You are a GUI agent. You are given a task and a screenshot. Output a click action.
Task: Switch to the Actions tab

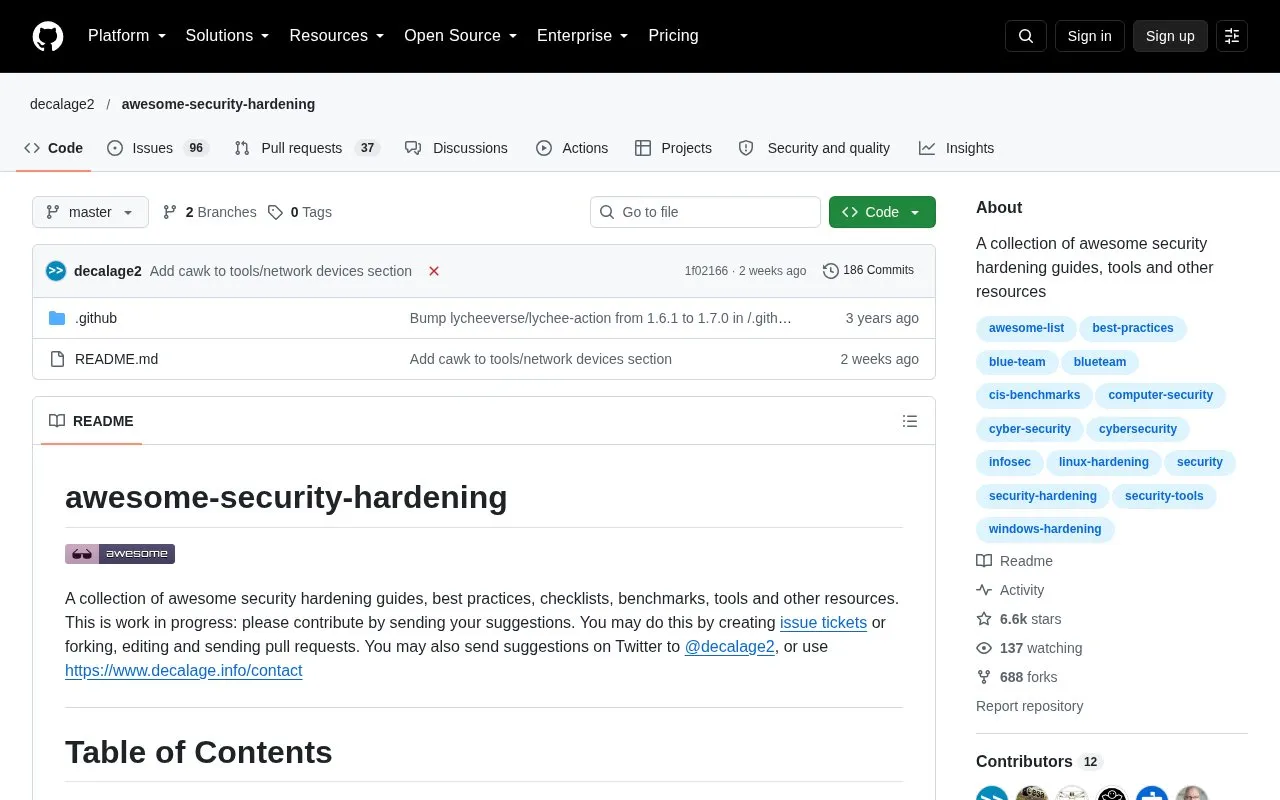coord(572,148)
